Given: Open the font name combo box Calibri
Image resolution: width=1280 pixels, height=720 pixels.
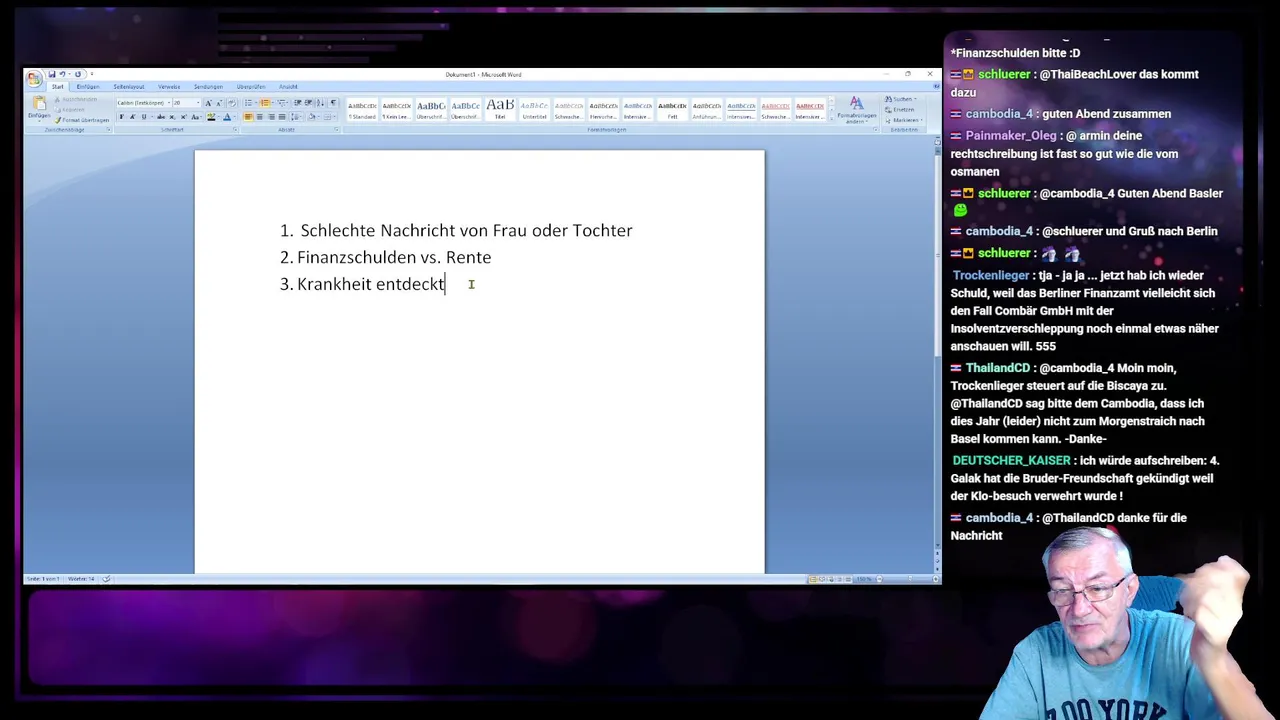Looking at the screenshot, I should click(x=144, y=103).
